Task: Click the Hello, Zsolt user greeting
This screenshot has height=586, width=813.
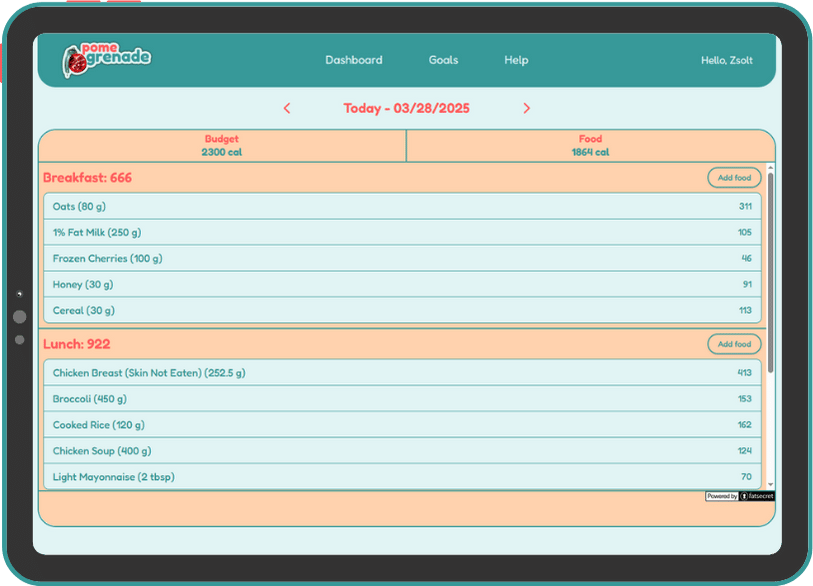Action: tap(726, 61)
